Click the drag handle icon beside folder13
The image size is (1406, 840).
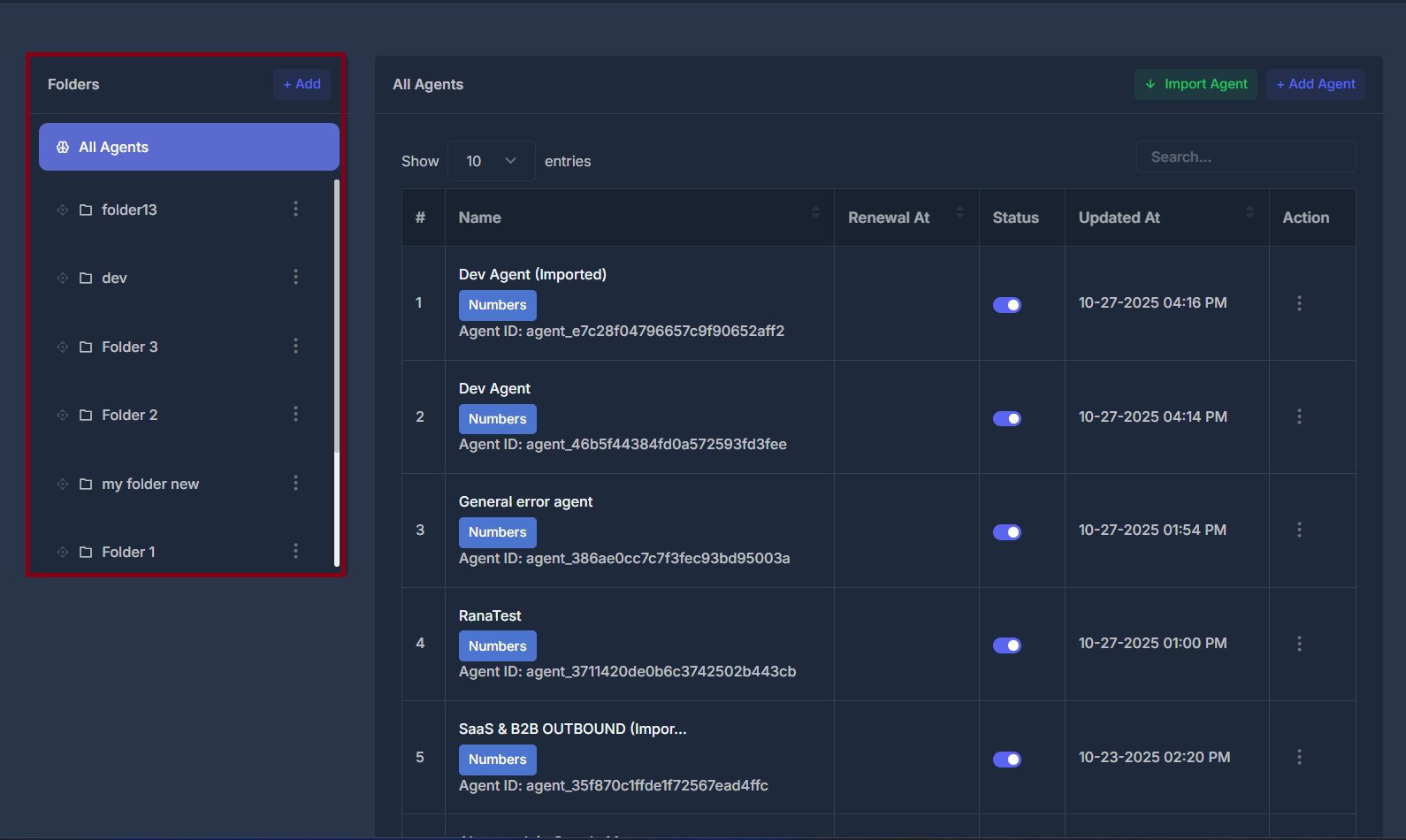click(x=63, y=210)
